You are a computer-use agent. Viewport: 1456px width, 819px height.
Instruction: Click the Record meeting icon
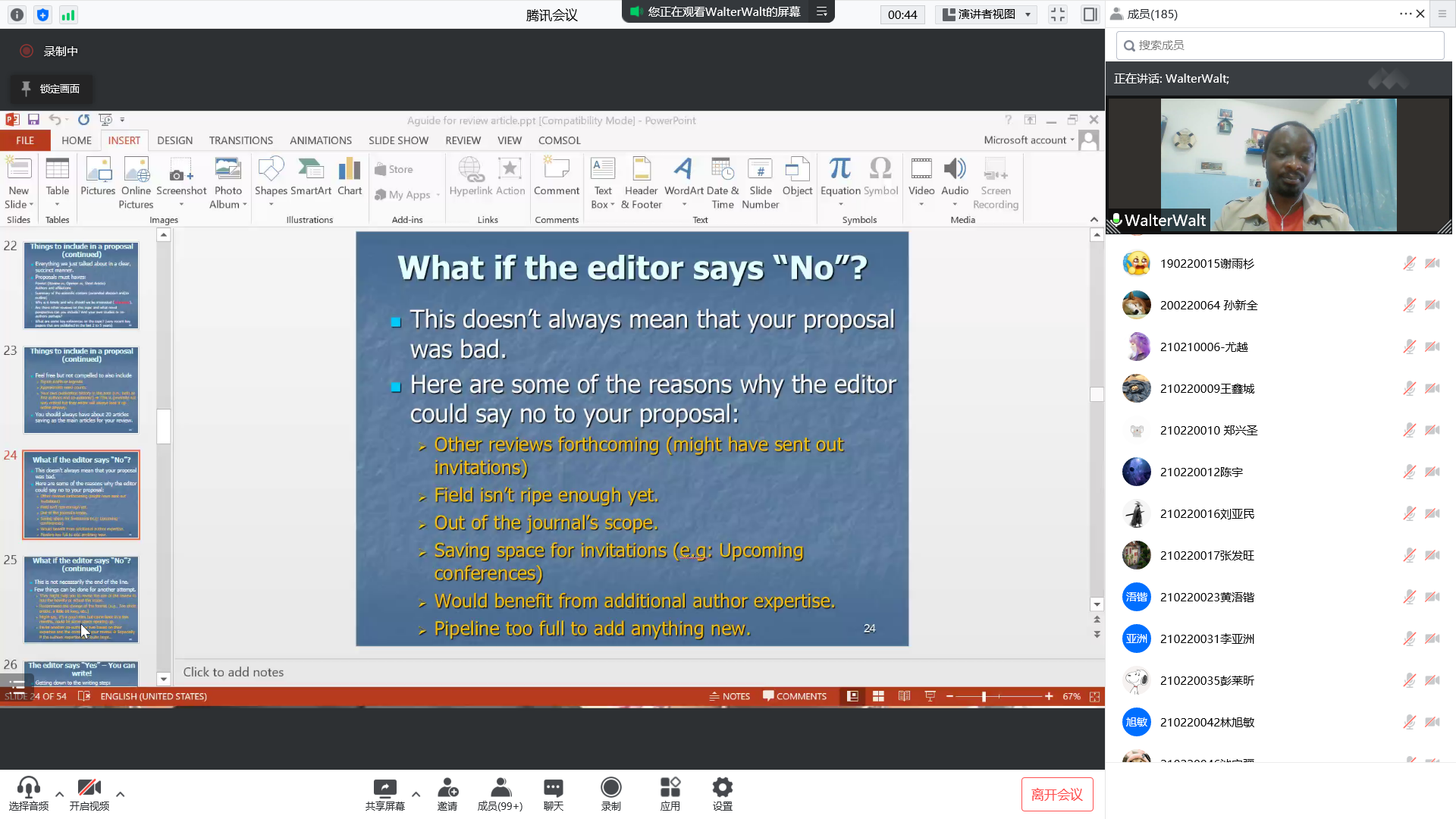[x=610, y=789]
